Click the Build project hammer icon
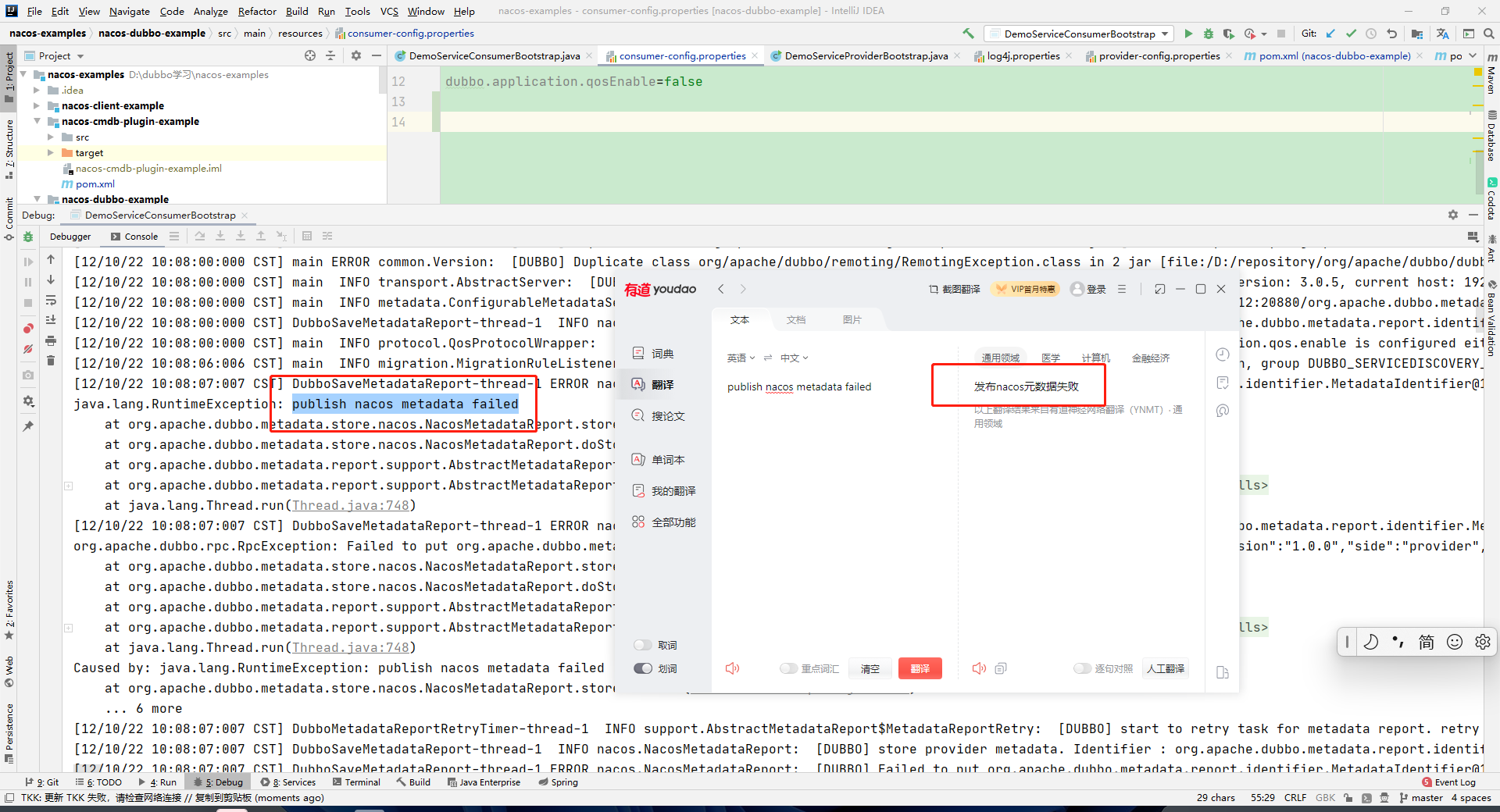 (x=968, y=34)
